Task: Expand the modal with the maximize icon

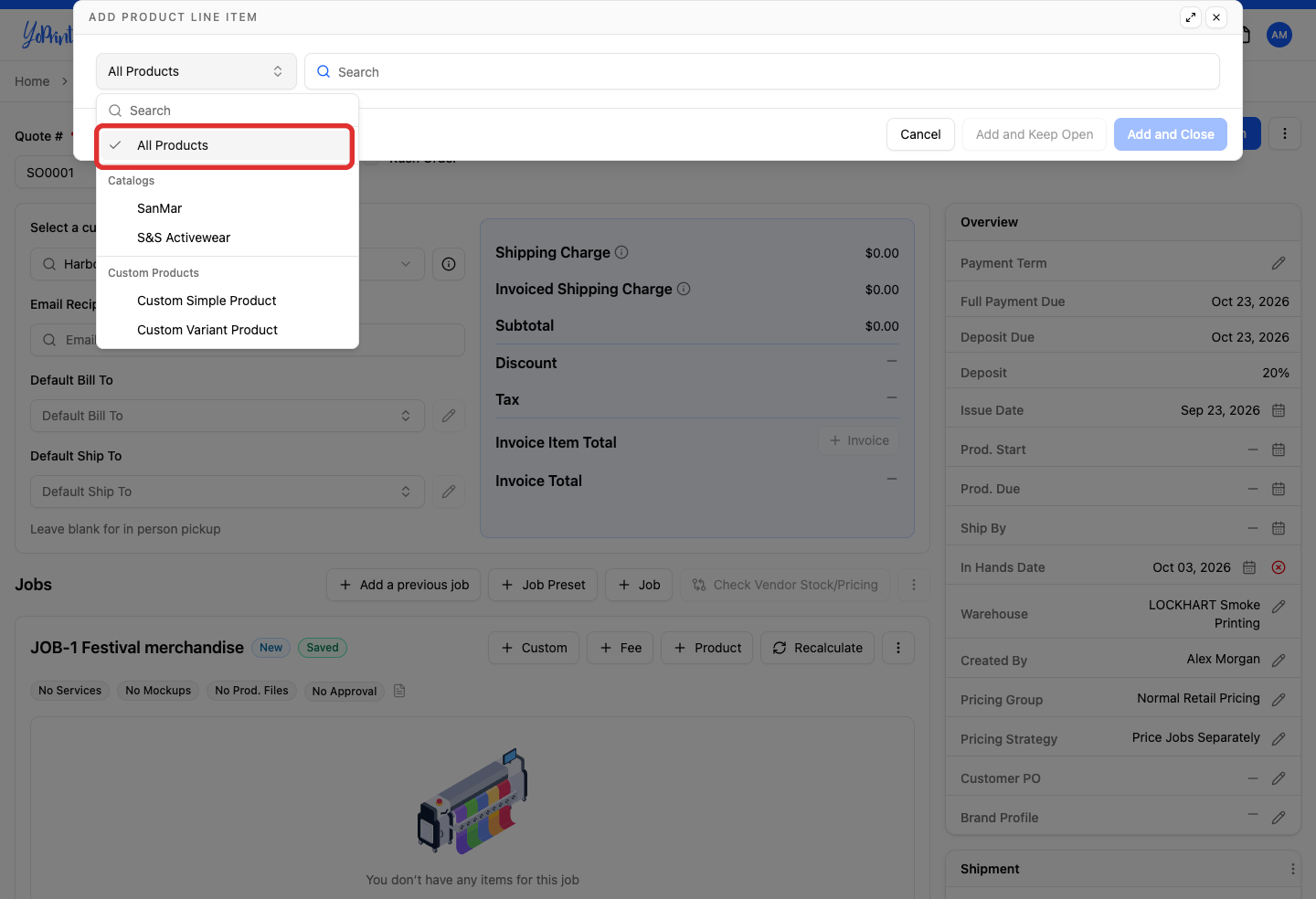Action: (x=1191, y=17)
